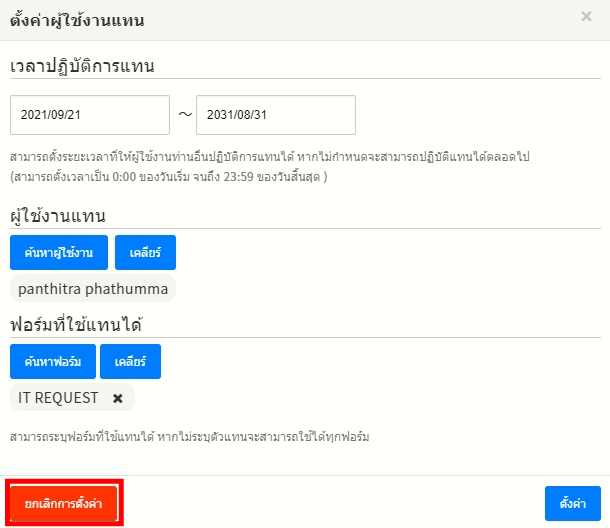This screenshot has height=528, width=610.
Task: Click the ผู้ใช้งานแทน section heading
Action: coord(58,216)
